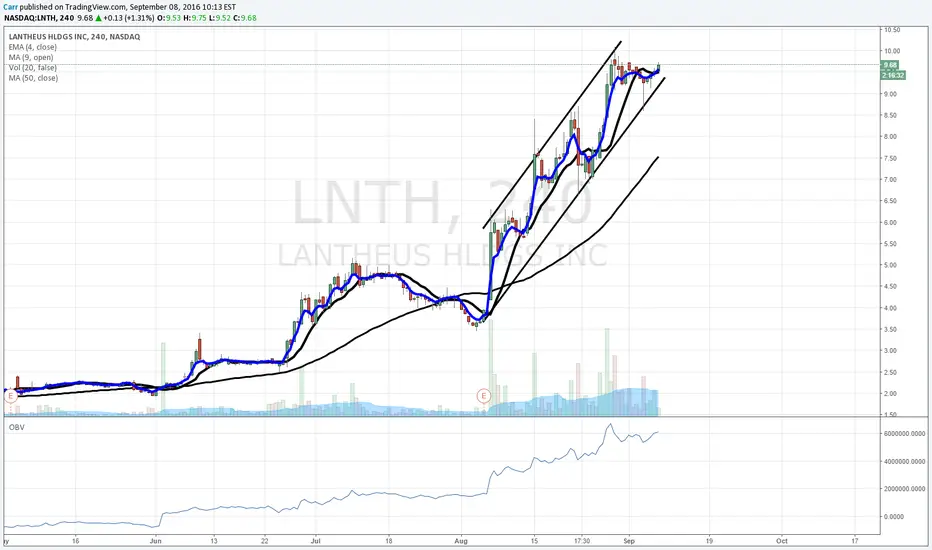Screen dimensions: 932x550
Task: Click the 5.00 price axis label
Action: click(x=890, y=265)
